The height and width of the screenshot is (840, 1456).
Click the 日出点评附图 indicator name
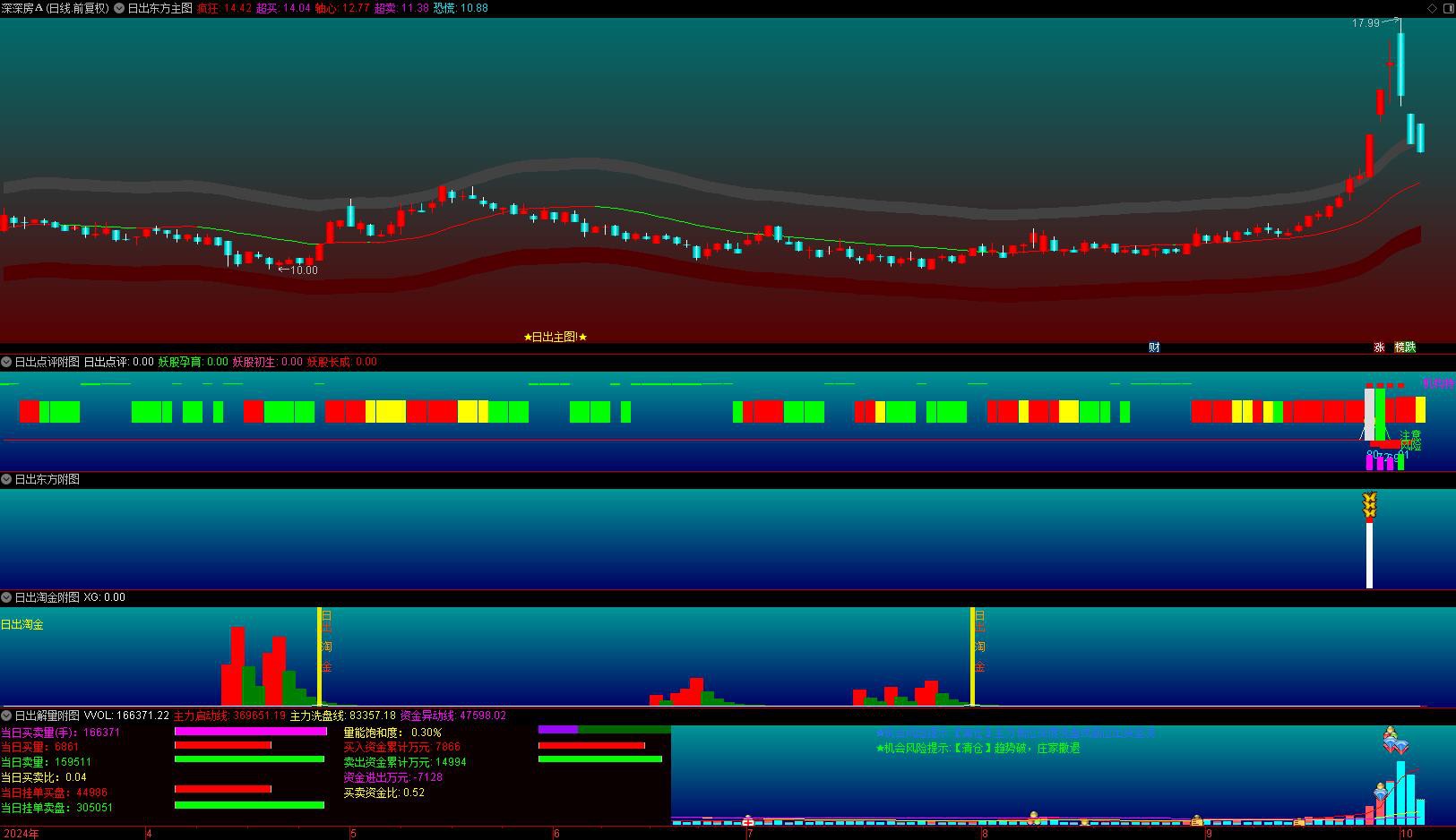47,362
